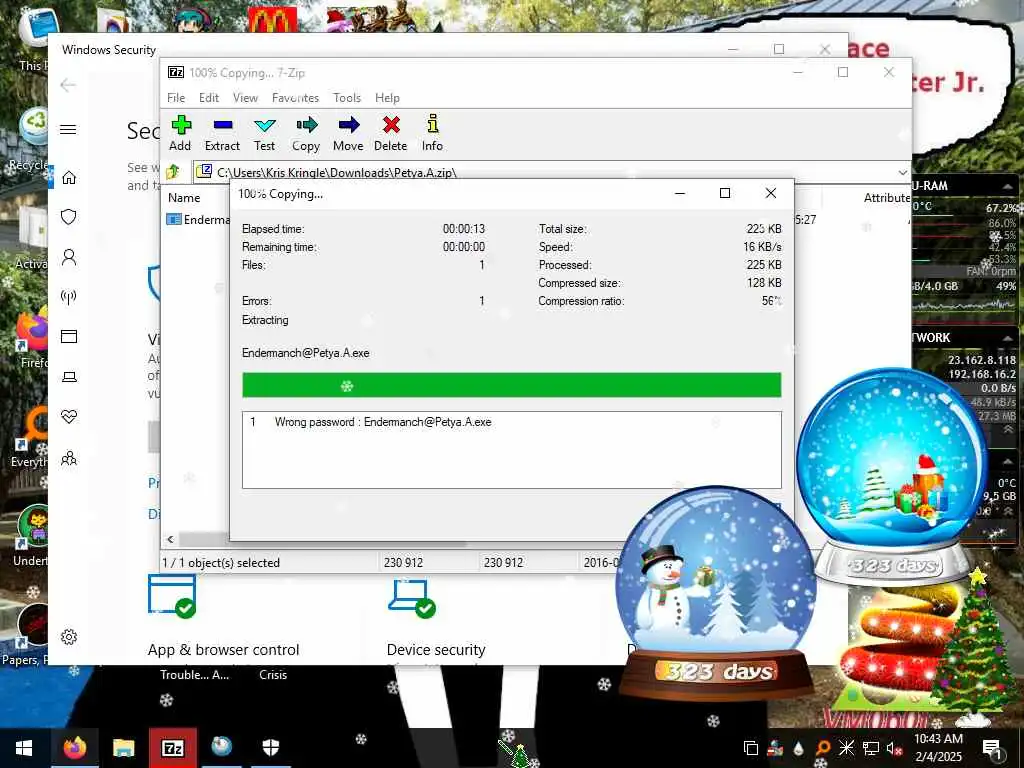Open Device performance & health heart icon

(69, 417)
